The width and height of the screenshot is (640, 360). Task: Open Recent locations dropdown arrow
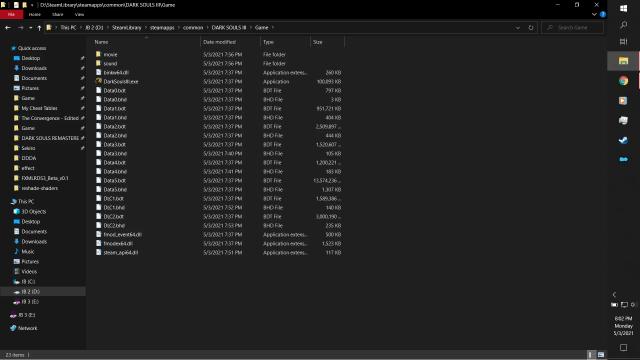click(30, 28)
